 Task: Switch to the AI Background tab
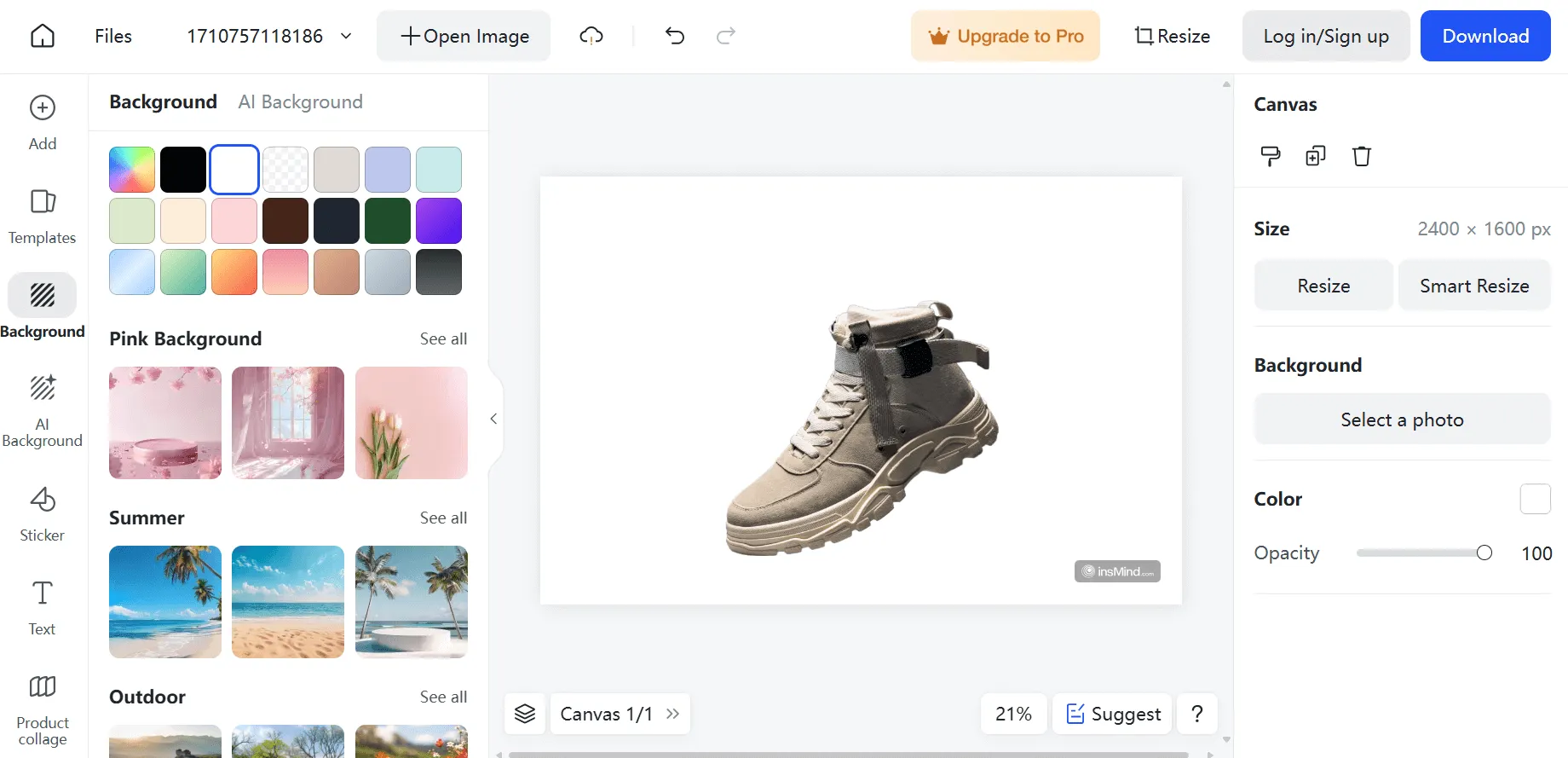click(x=301, y=101)
